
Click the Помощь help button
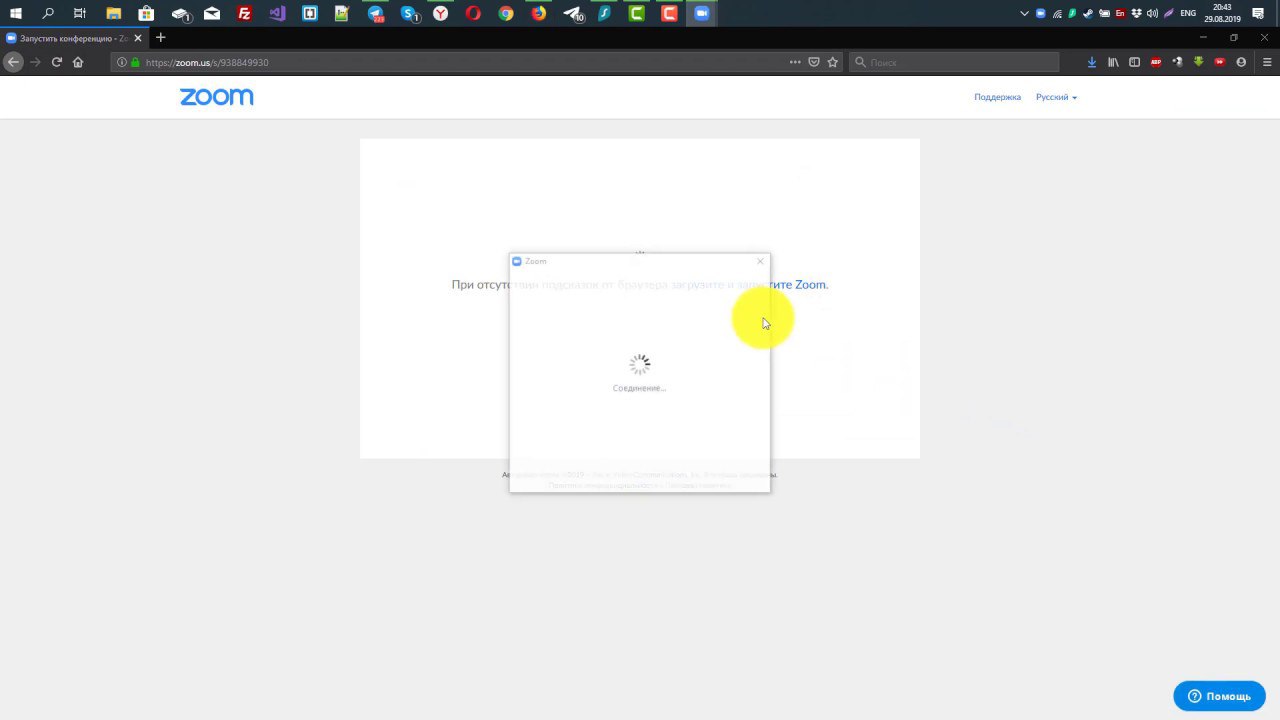pyautogui.click(x=1219, y=696)
